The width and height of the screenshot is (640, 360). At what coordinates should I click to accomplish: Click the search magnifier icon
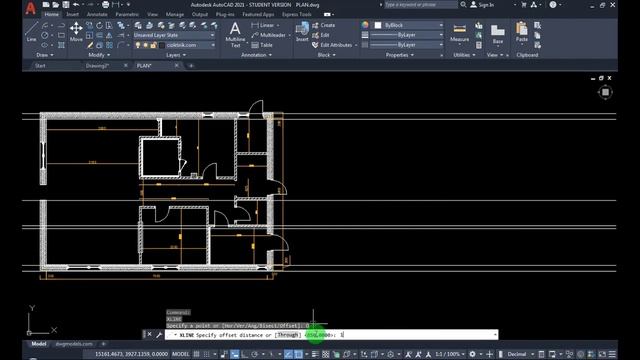(463, 4)
